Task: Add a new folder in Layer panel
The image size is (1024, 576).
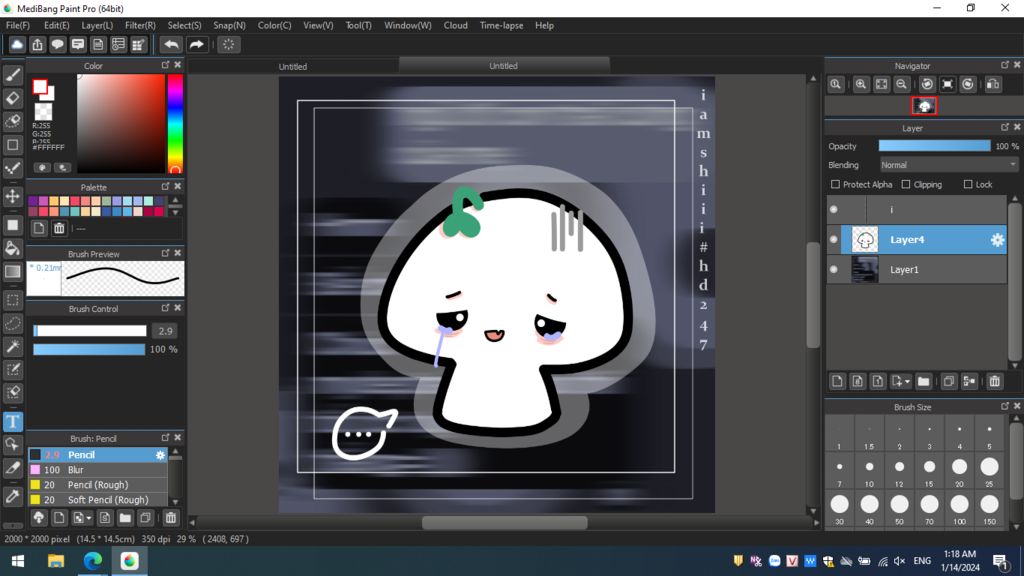Action: [923, 381]
